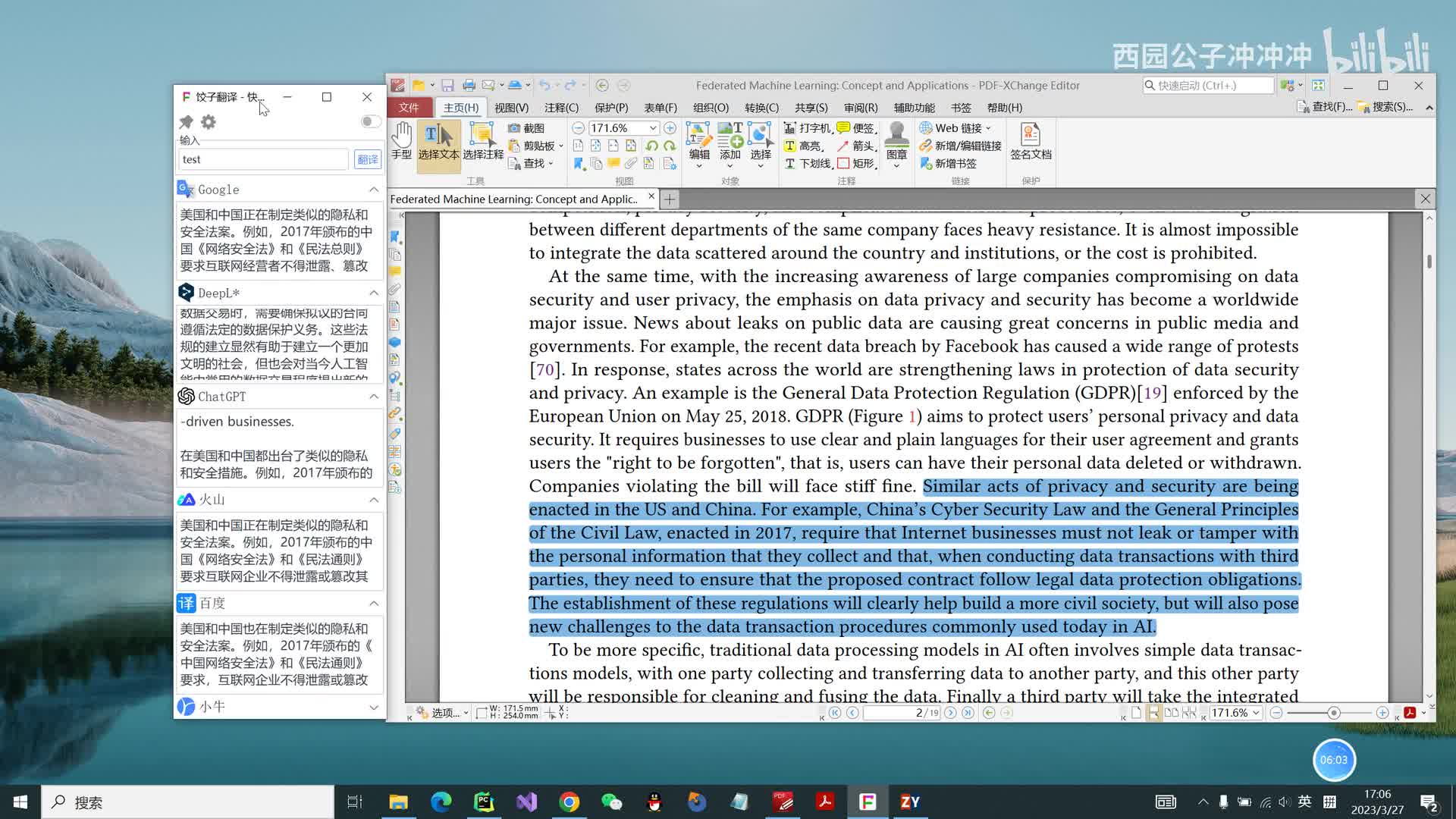
Task: Click the Snapshot (截图) camera icon
Action: (x=514, y=128)
